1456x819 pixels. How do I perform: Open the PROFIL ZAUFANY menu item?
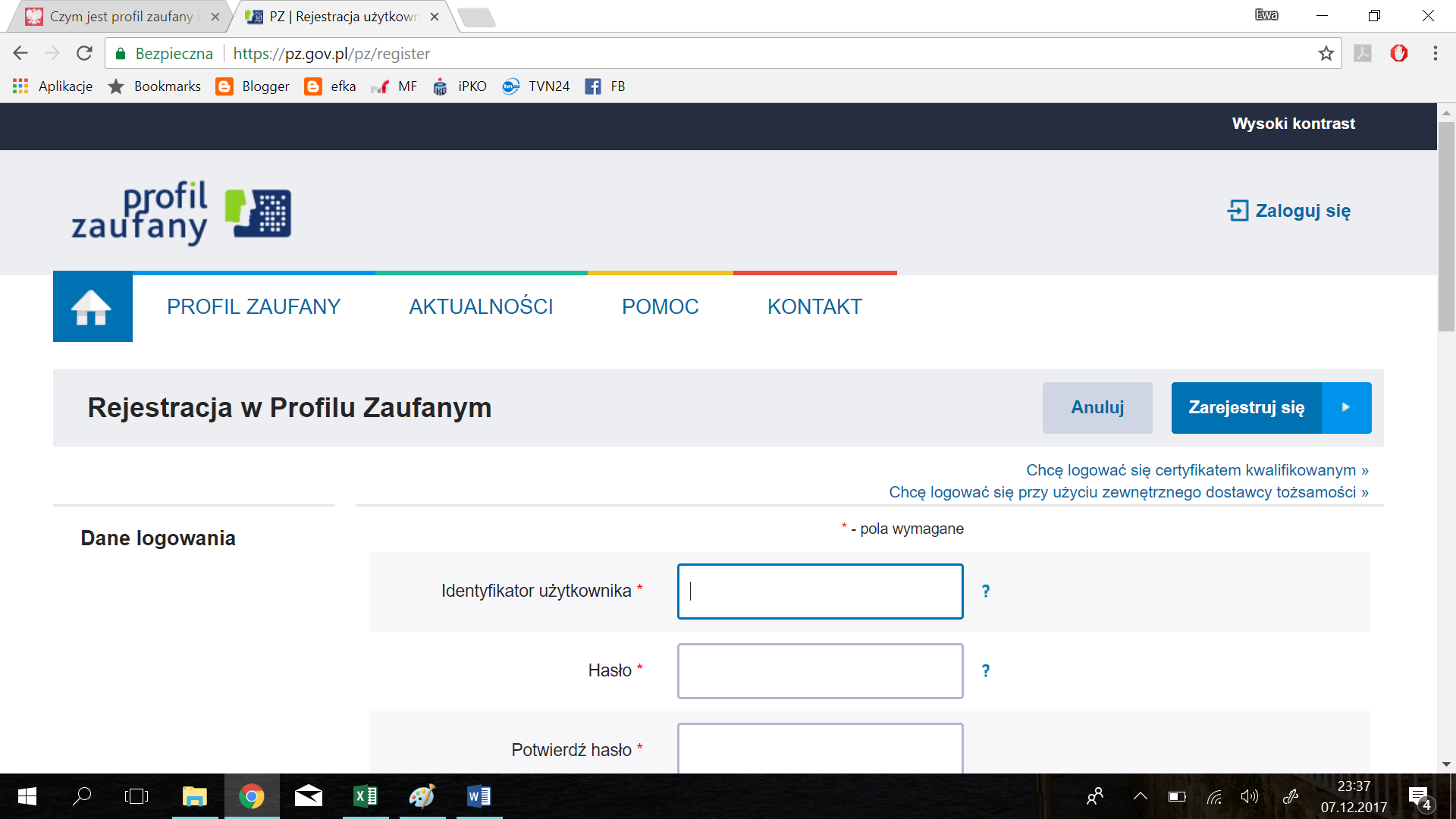point(253,307)
